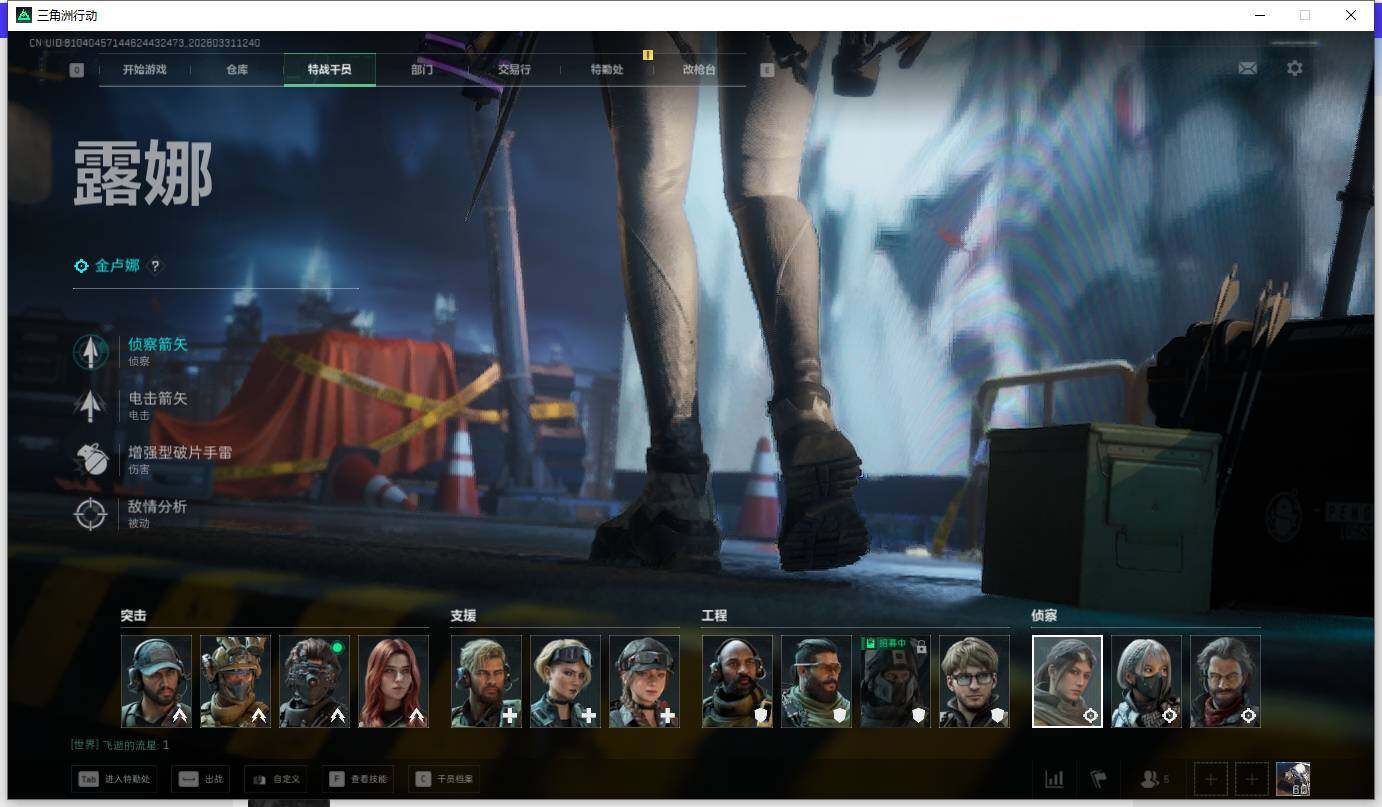Click the 出战 deploy button
1382x807 pixels.
tap(201, 779)
